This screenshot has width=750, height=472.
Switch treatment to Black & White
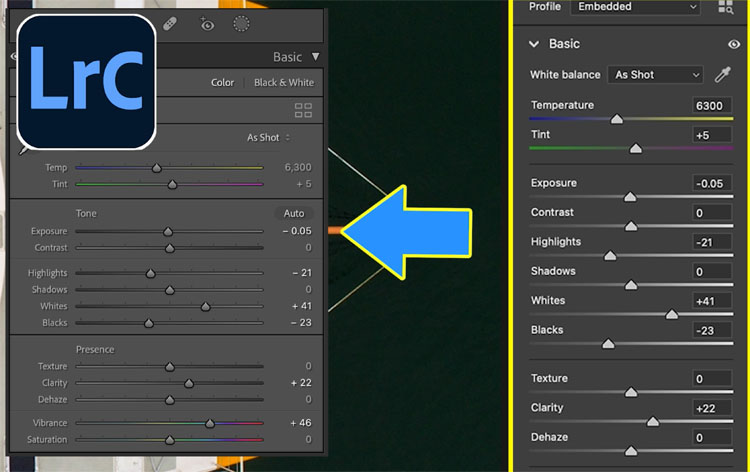[284, 83]
